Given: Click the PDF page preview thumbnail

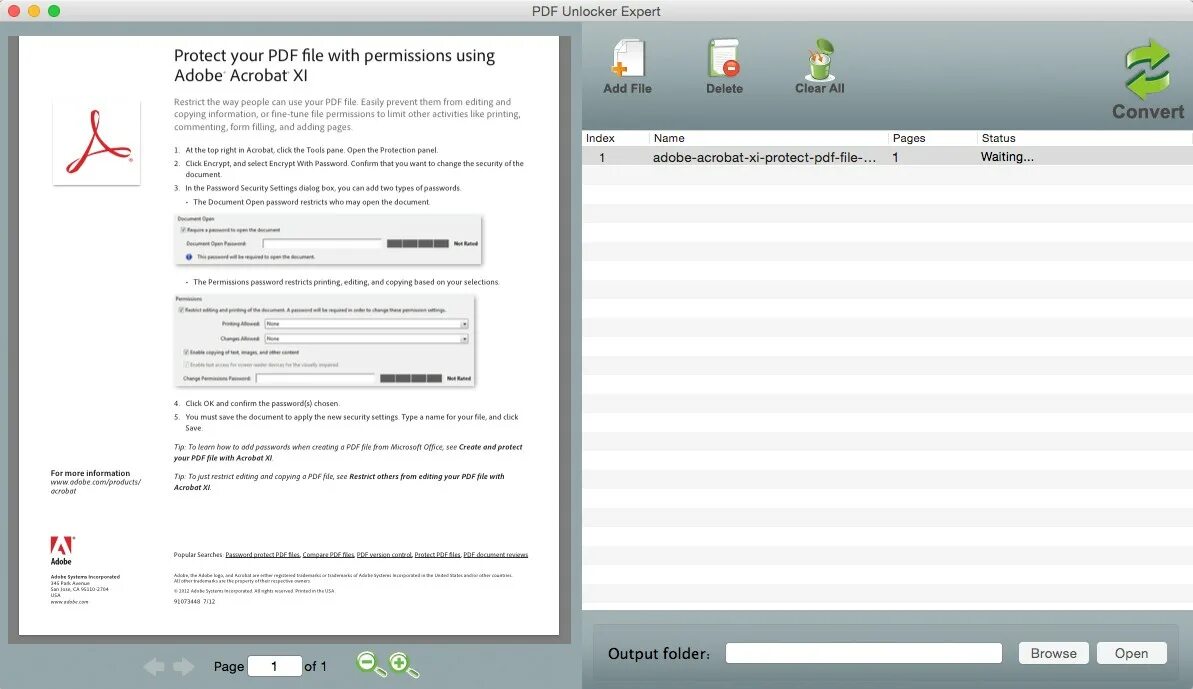Looking at the screenshot, I should [x=289, y=335].
